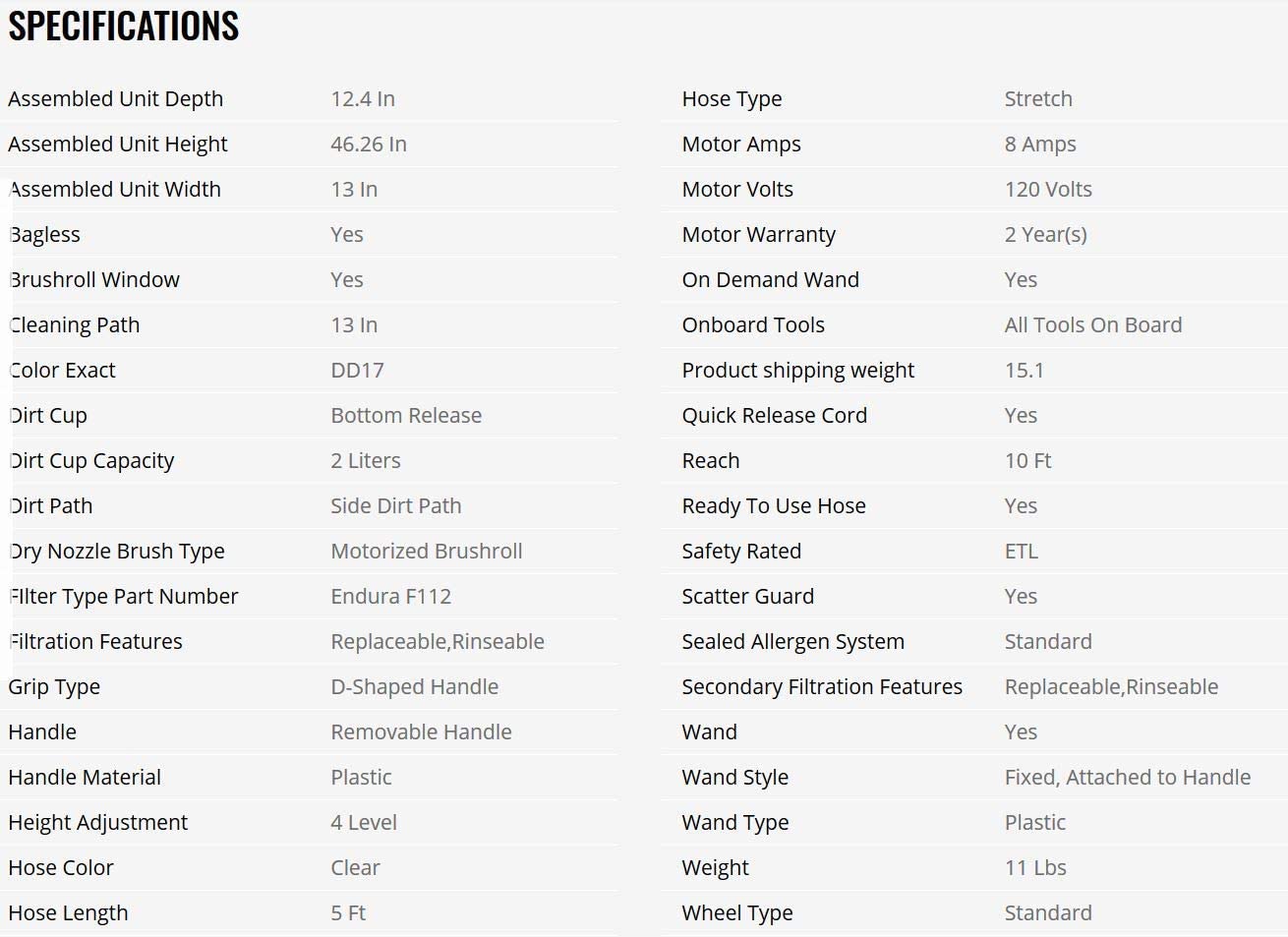
Task: Click the Motor Warranty label
Action: 759,235
